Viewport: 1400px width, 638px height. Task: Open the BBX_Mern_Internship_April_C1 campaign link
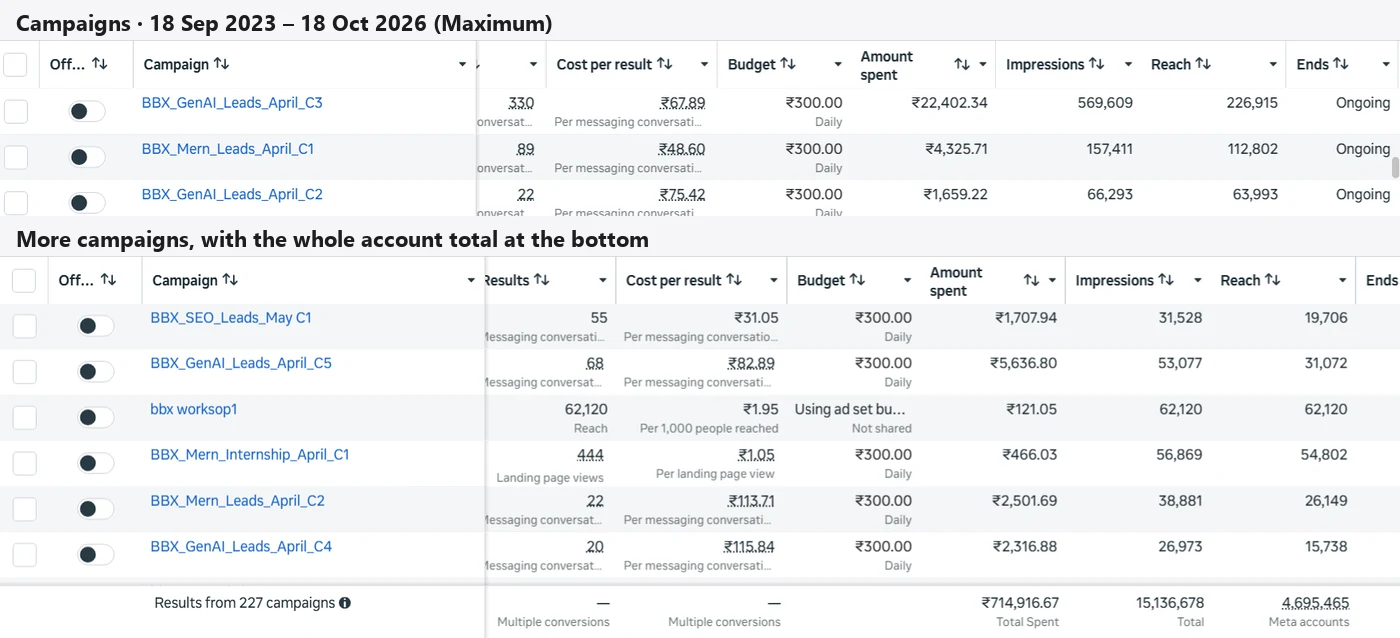pos(250,455)
